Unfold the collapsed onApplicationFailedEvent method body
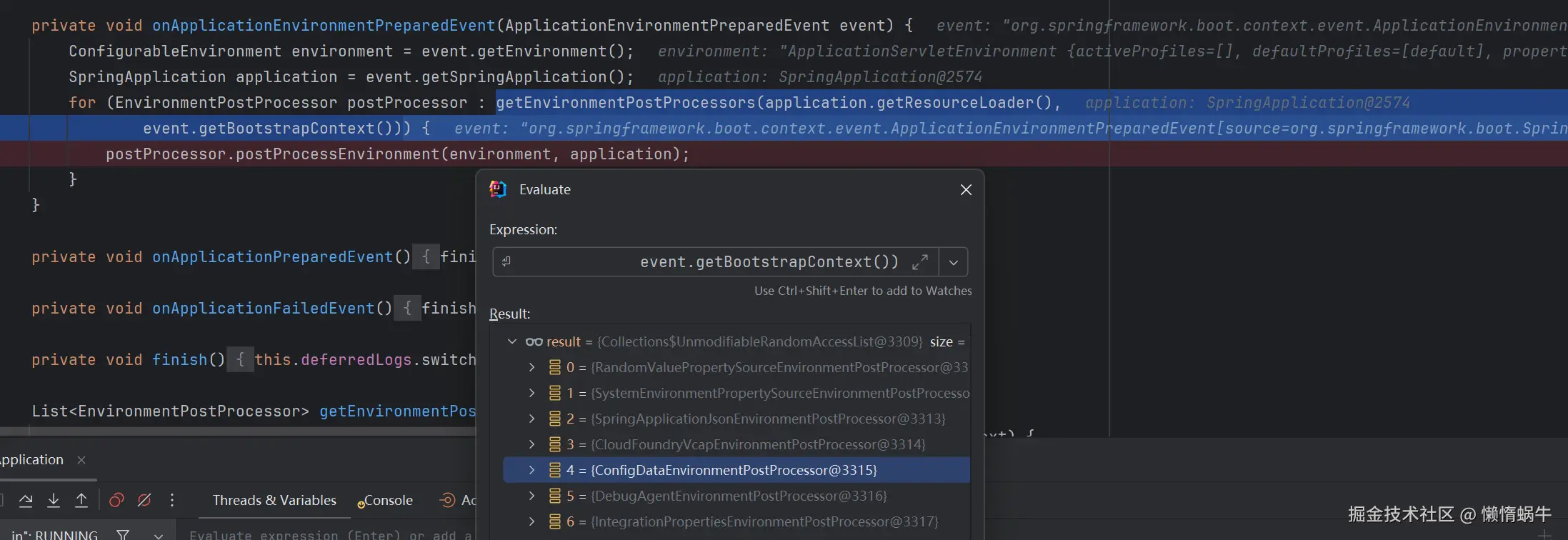 point(407,309)
